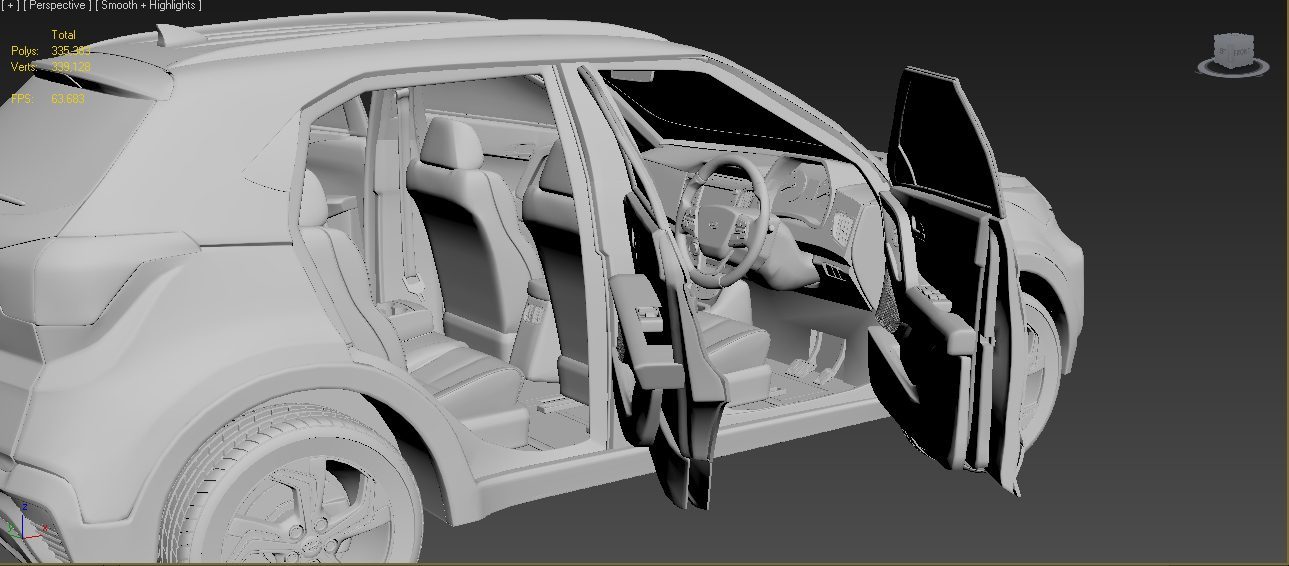Open the Perspective viewport label menu

[58, 5]
